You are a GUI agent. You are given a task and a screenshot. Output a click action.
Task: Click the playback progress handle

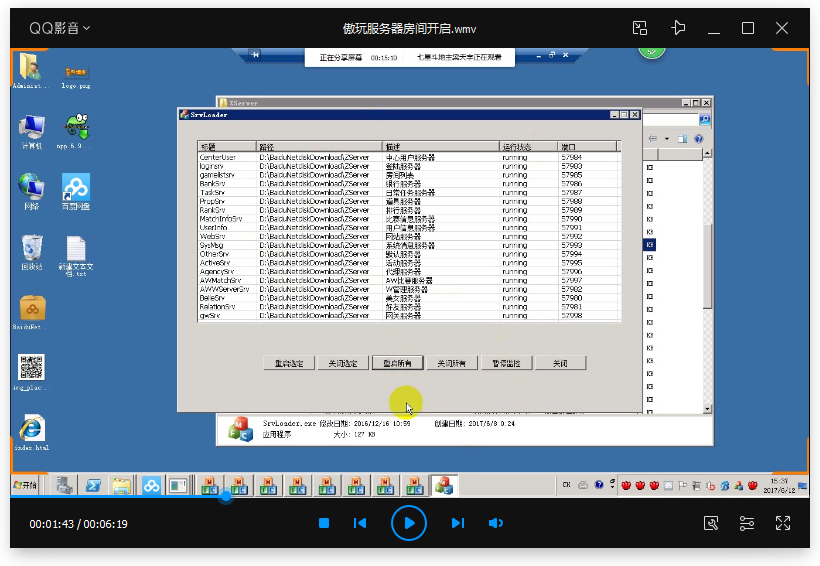[225, 496]
